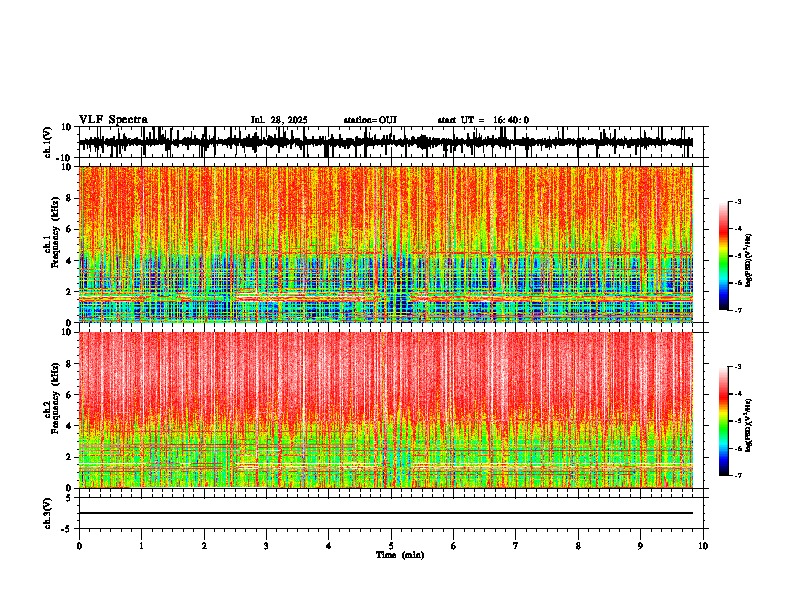Click the '5' tick on the time axis

(x=391, y=546)
